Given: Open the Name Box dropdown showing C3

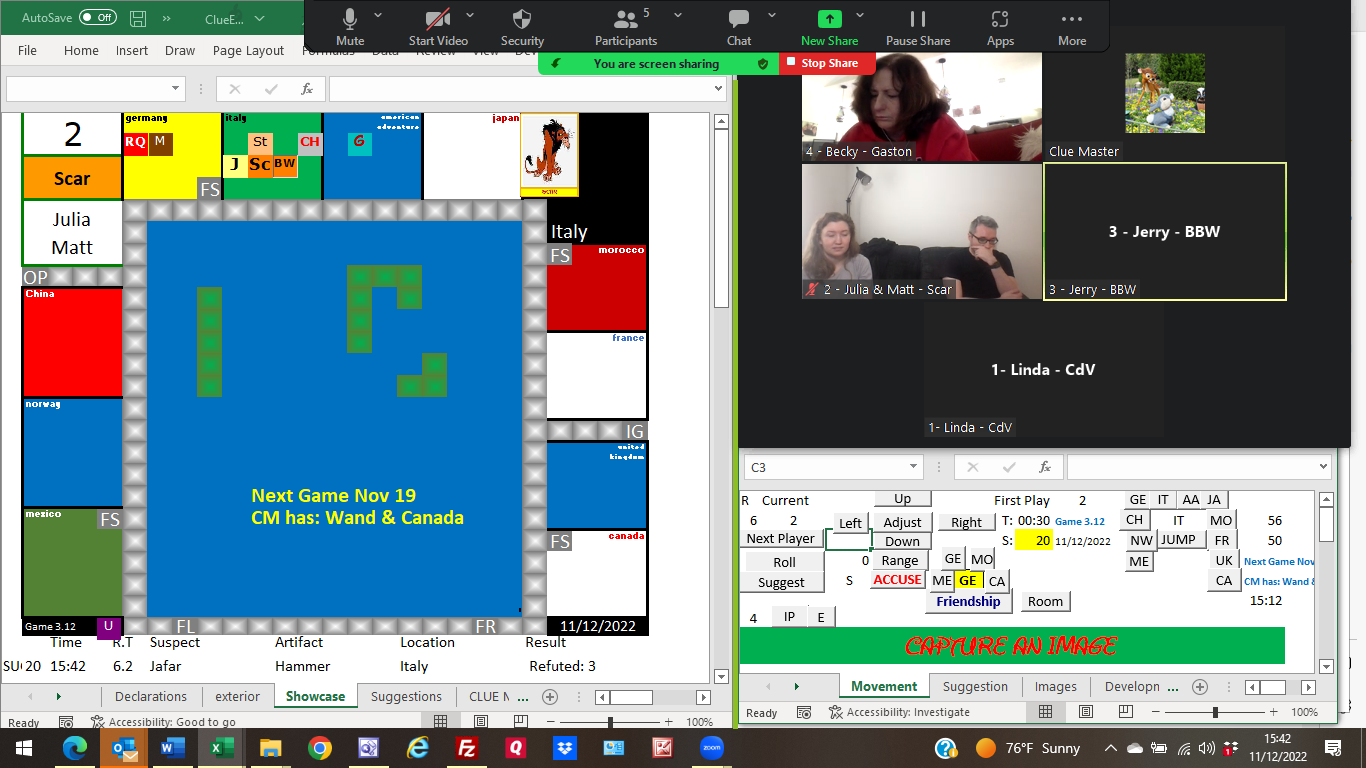Looking at the screenshot, I should click(x=914, y=467).
